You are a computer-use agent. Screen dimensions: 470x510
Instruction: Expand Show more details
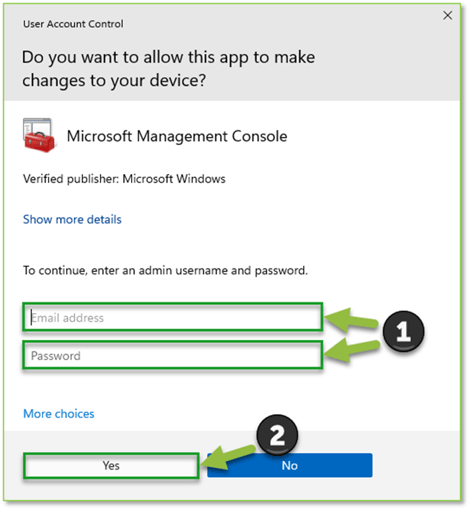[x=72, y=219]
